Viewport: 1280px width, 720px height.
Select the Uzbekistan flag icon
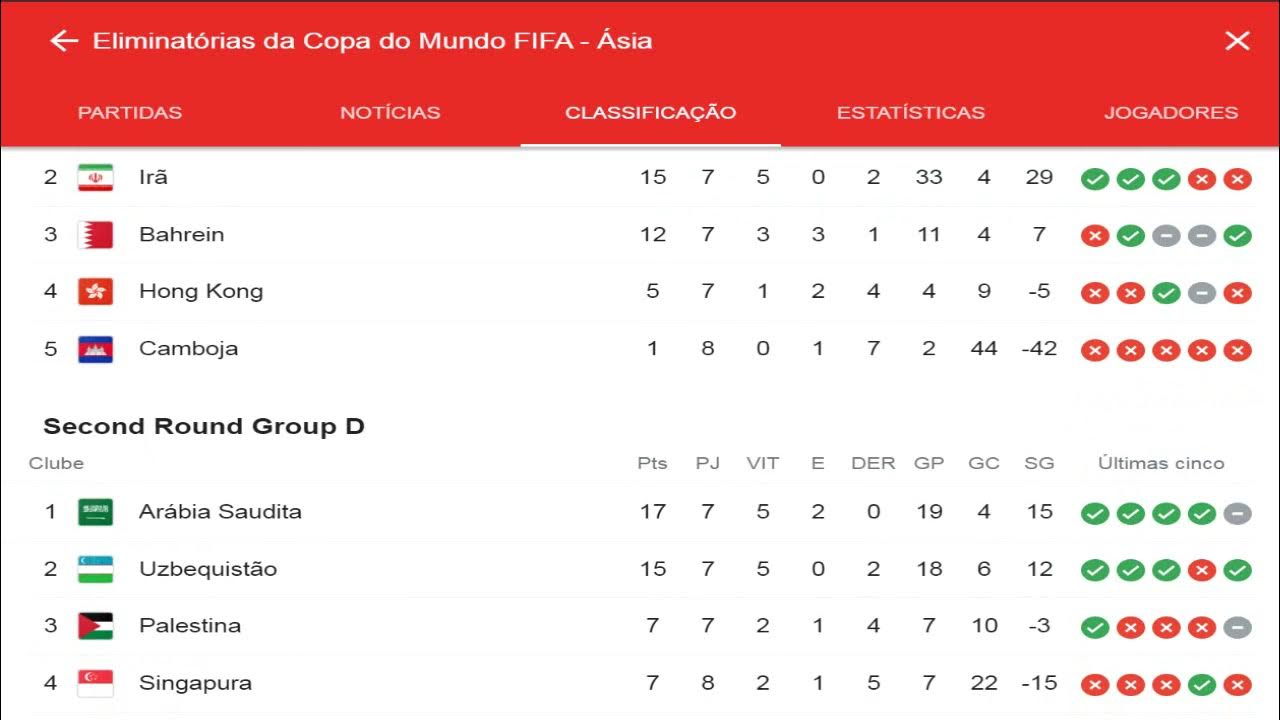click(96, 569)
